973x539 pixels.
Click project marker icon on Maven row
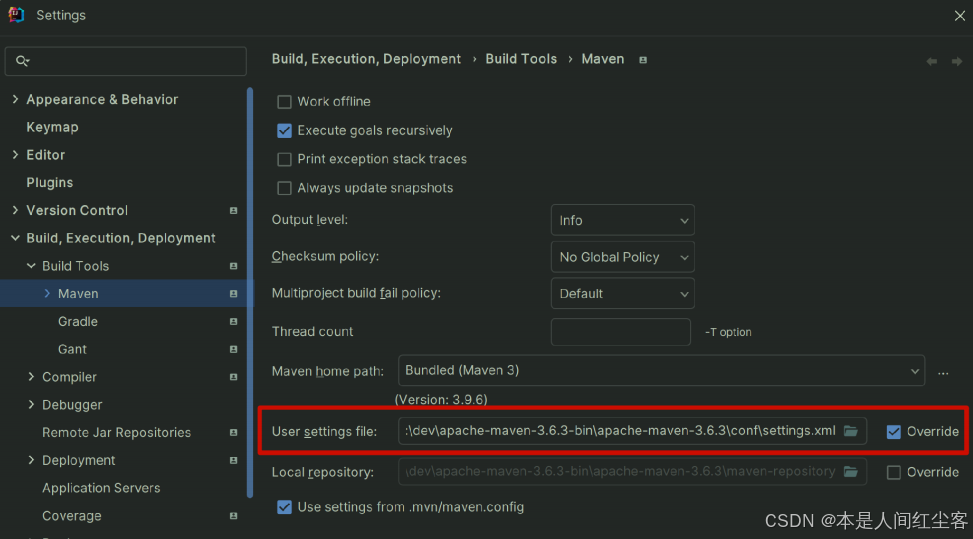tap(233, 294)
